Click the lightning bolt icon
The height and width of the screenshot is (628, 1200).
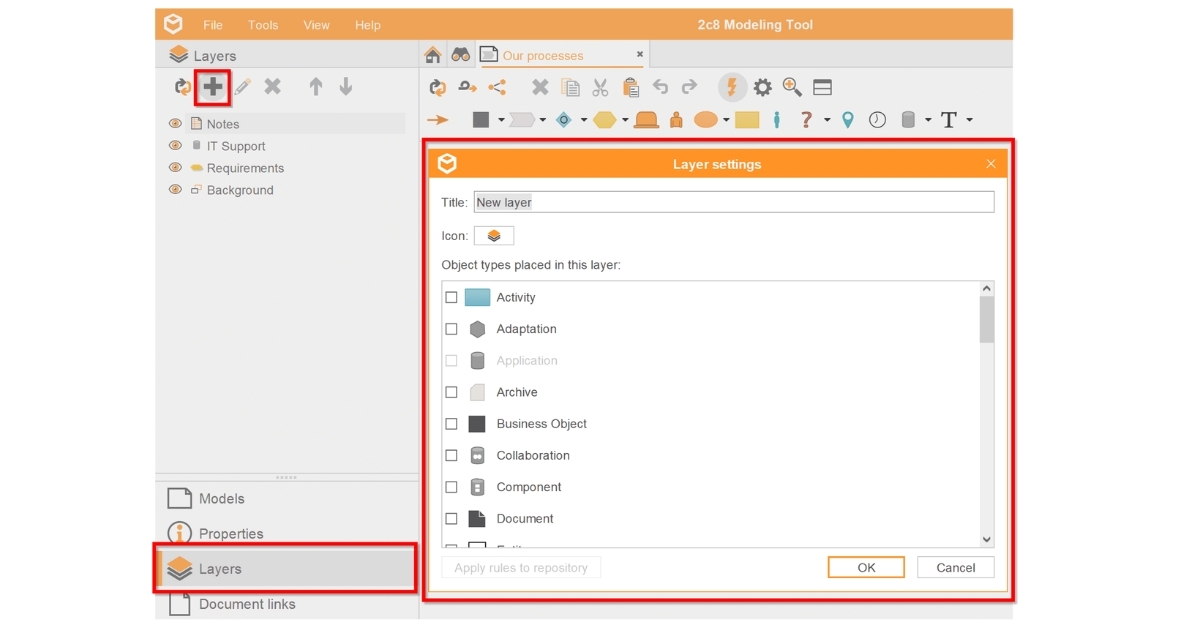click(x=732, y=87)
